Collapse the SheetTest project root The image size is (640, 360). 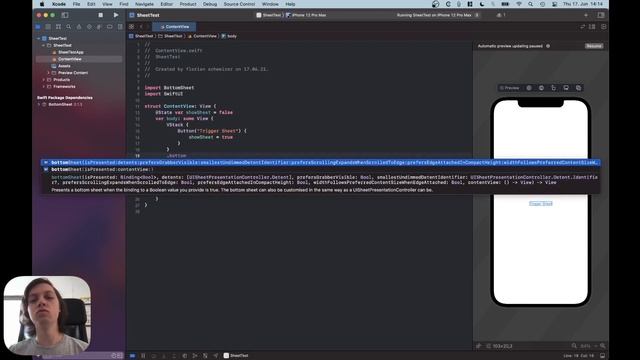click(39, 38)
